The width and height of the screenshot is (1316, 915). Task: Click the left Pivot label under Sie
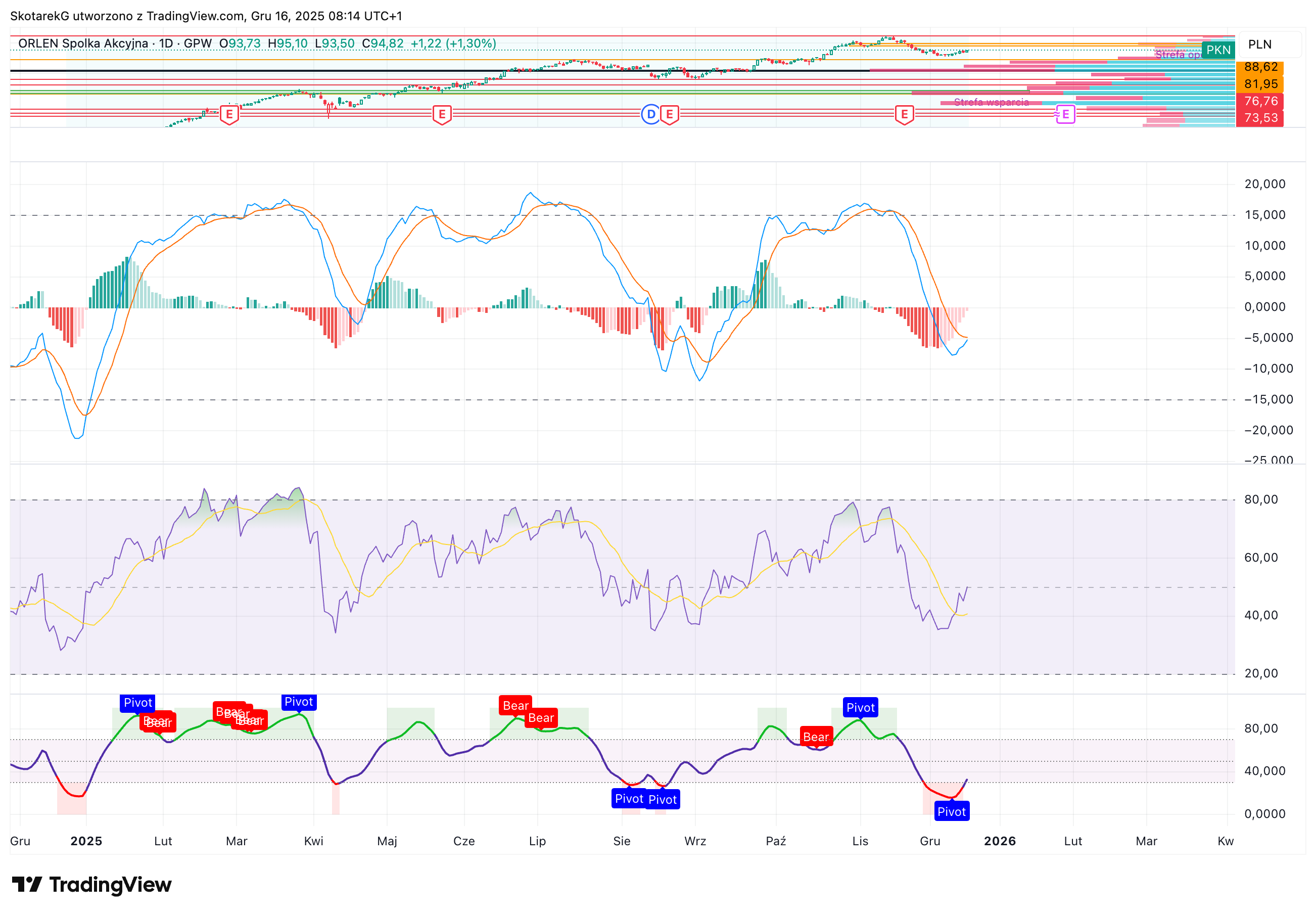tap(629, 799)
